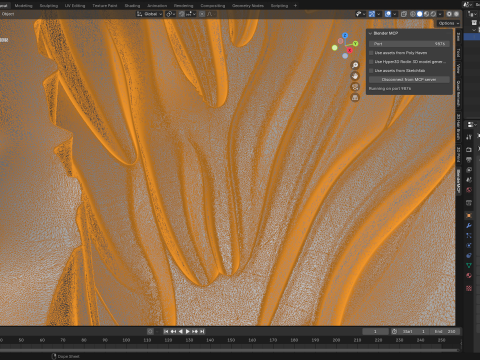Open the Modifiers wrench icon
This screenshot has height=360, width=480.
(469, 226)
